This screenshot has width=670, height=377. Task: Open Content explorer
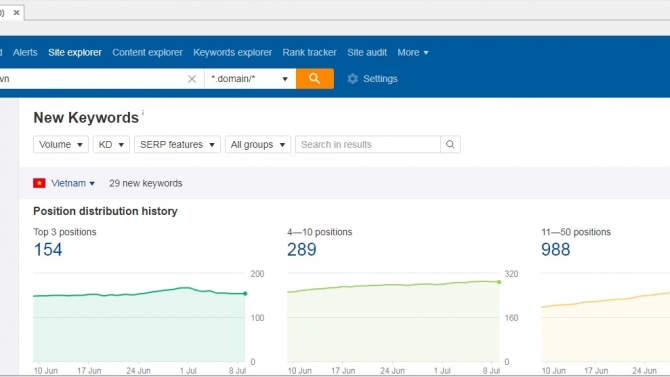147,52
